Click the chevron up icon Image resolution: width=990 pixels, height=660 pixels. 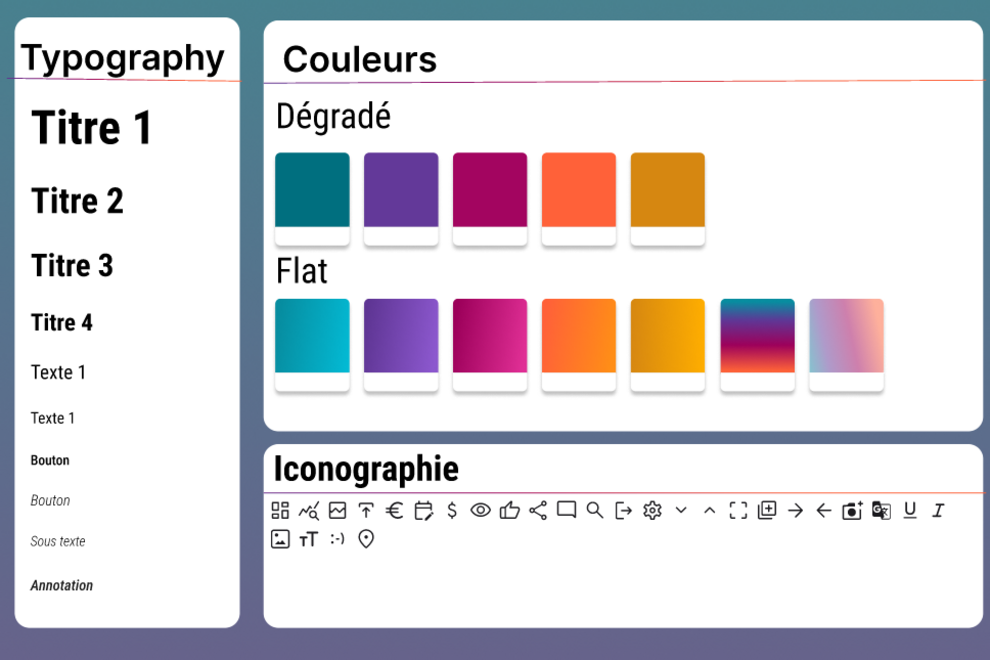point(709,510)
